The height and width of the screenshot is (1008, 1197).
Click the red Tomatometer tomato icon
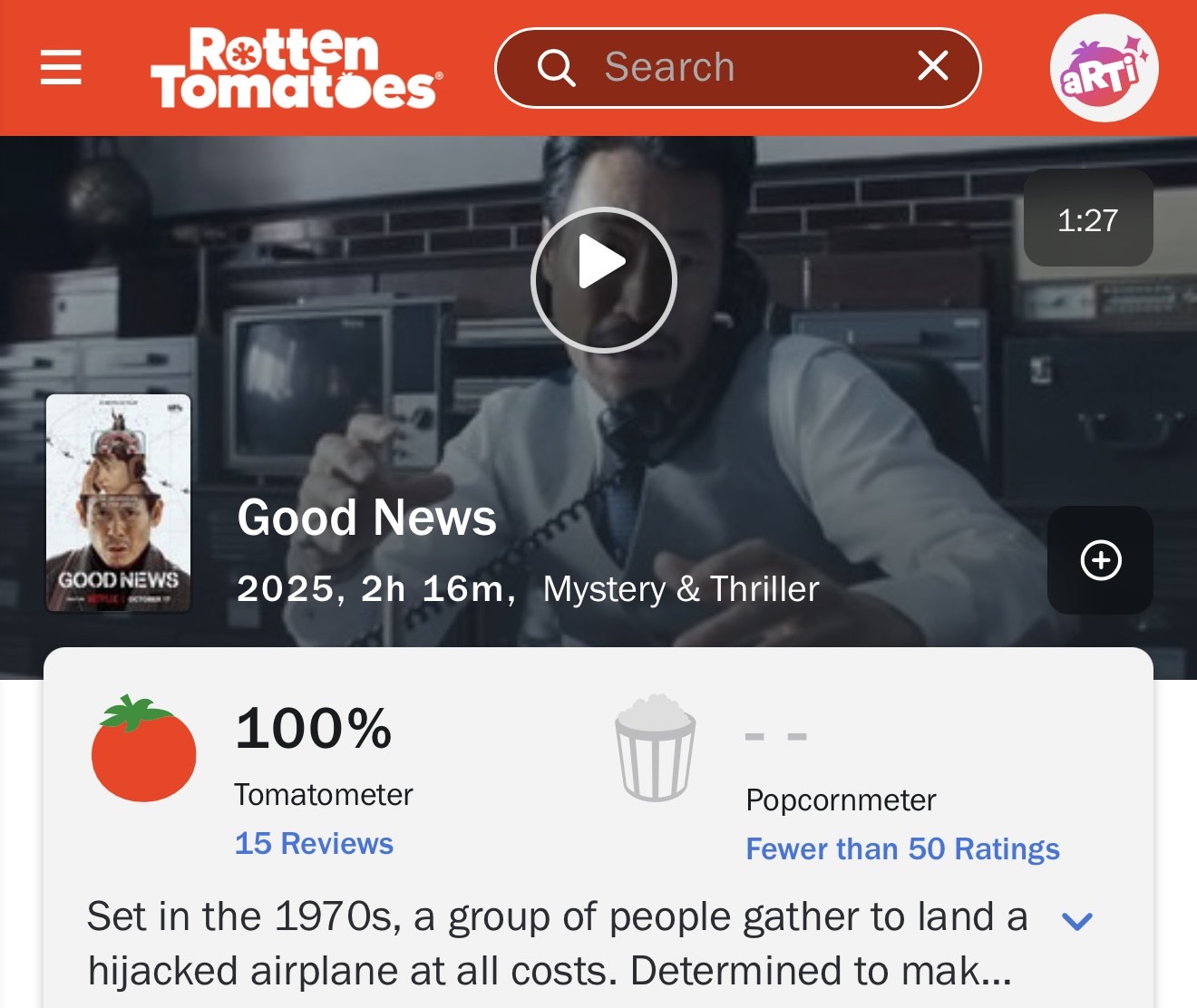click(143, 749)
